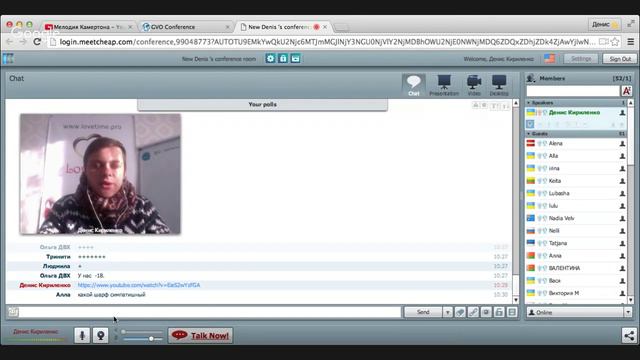Open the YouTube link in chat
The image size is (640, 360).
pos(139,285)
